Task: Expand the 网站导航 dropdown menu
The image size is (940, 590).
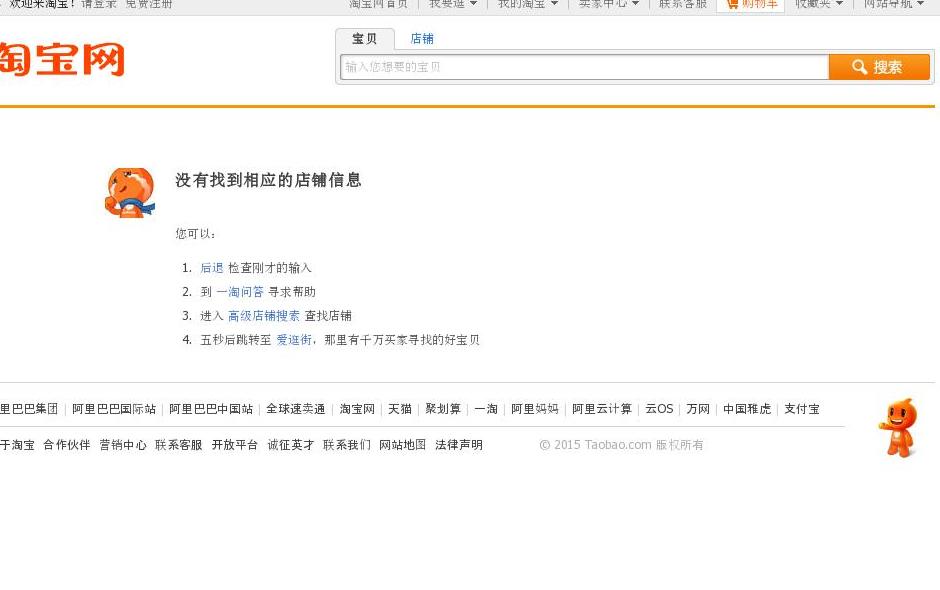Action: (x=894, y=4)
